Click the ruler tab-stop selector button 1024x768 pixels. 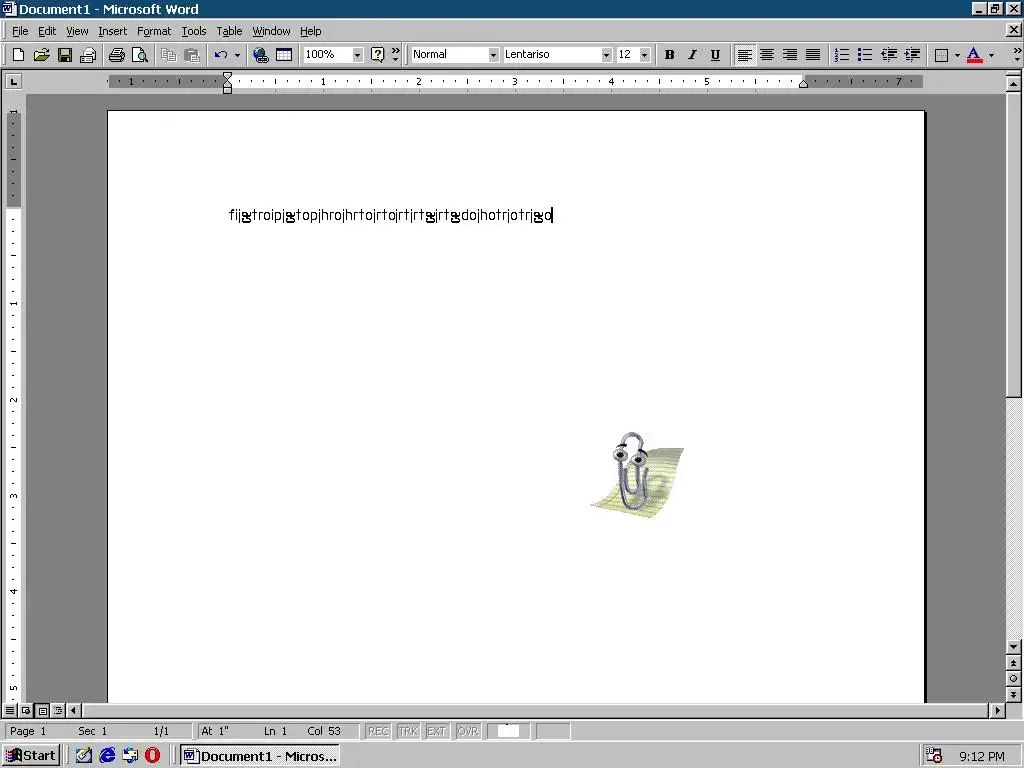(x=13, y=81)
